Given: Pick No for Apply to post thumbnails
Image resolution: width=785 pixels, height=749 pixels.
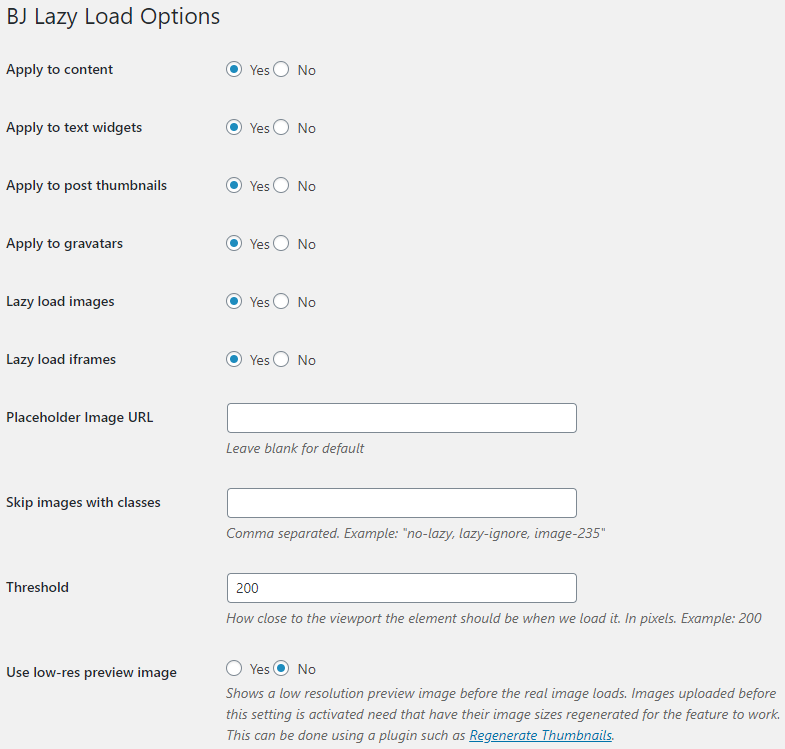Looking at the screenshot, I should (282, 186).
